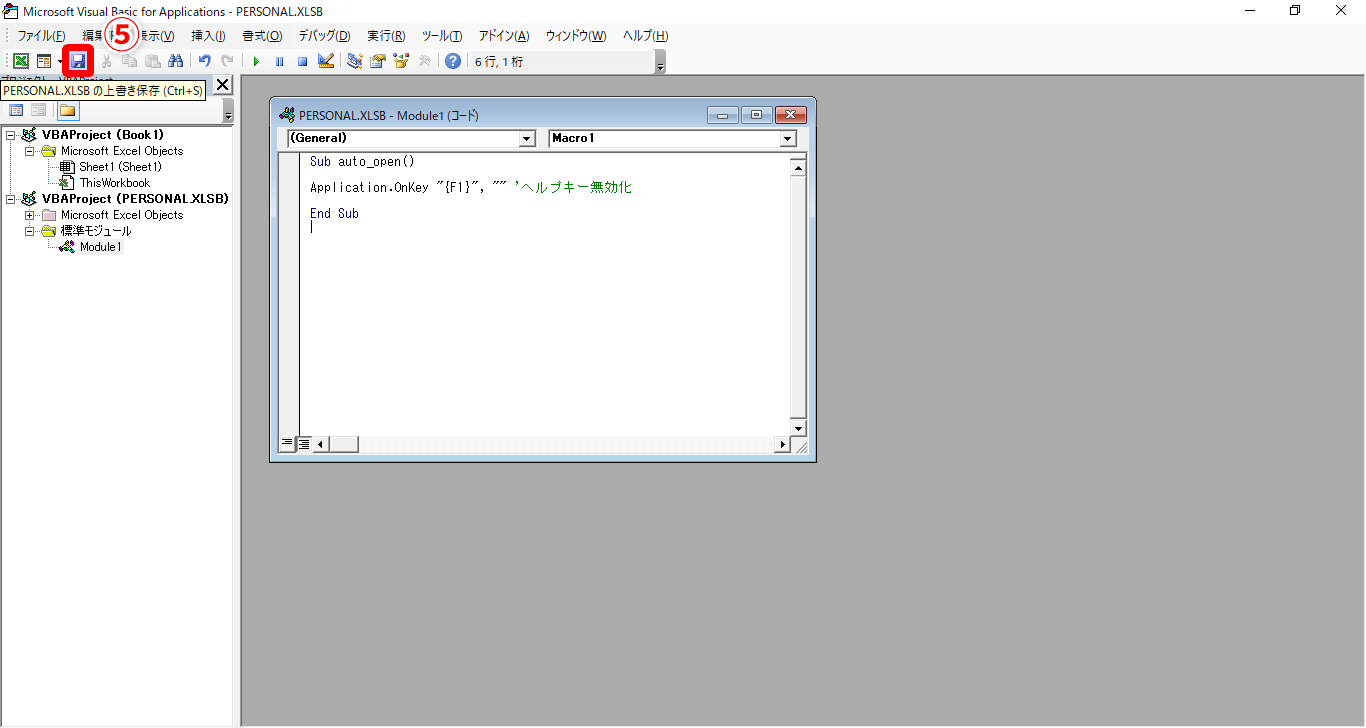Close the Project Explorer panel
Screen dimensions: 1366x728
222,85
